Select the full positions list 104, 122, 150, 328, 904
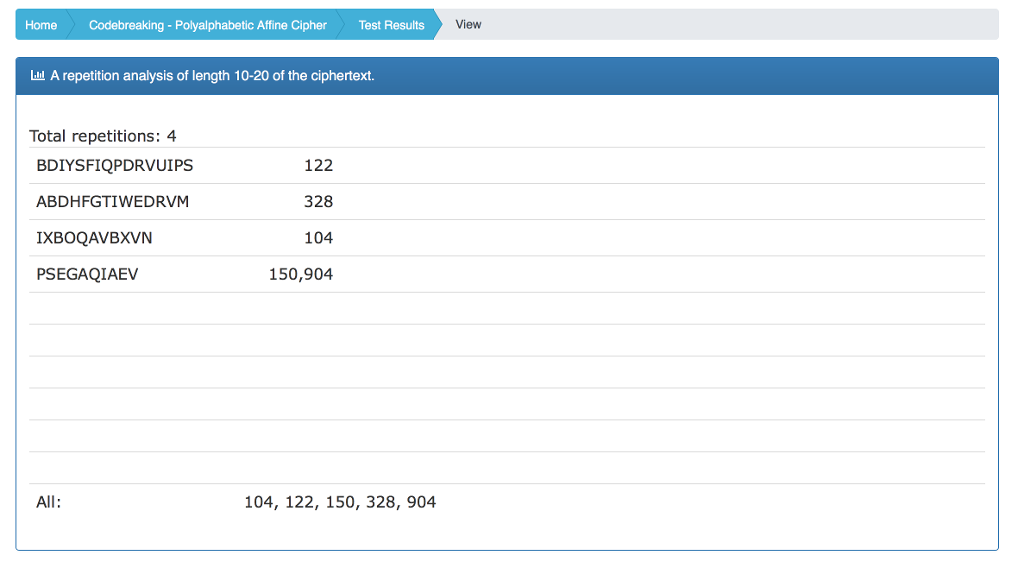1024x574 pixels. (340, 502)
